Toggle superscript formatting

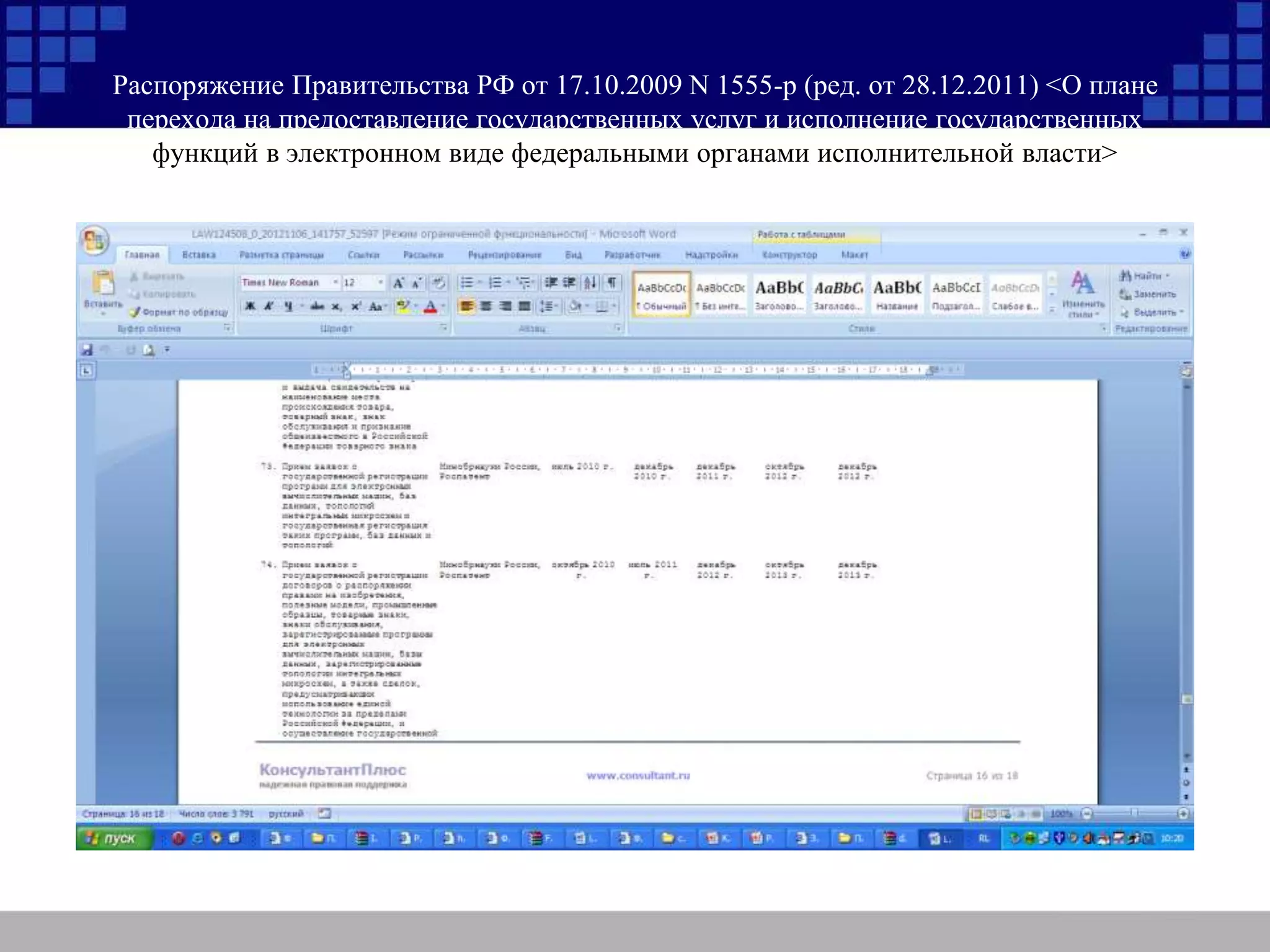click(356, 306)
